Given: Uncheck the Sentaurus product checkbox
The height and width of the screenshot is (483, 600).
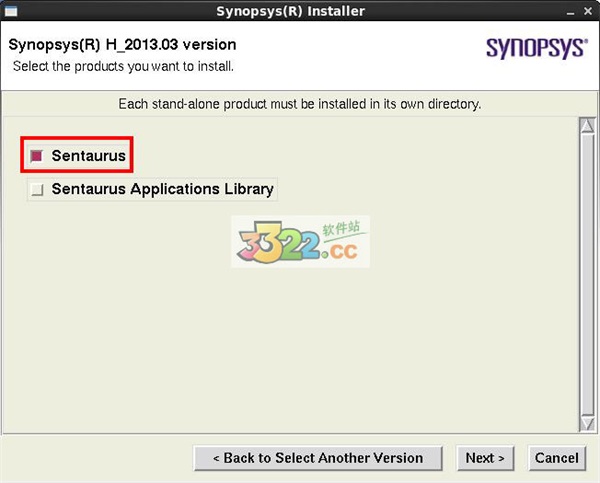Looking at the screenshot, I should (x=37, y=156).
